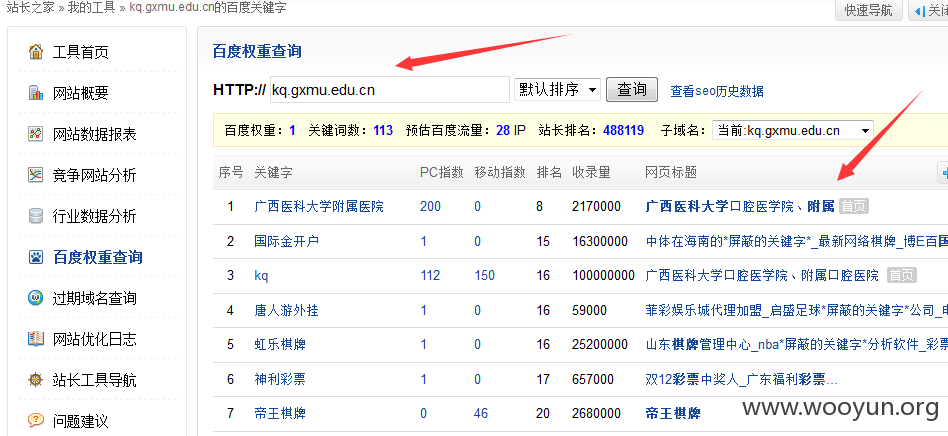Click the 排名 column header
Screen dimensions: 948x436
(550, 172)
